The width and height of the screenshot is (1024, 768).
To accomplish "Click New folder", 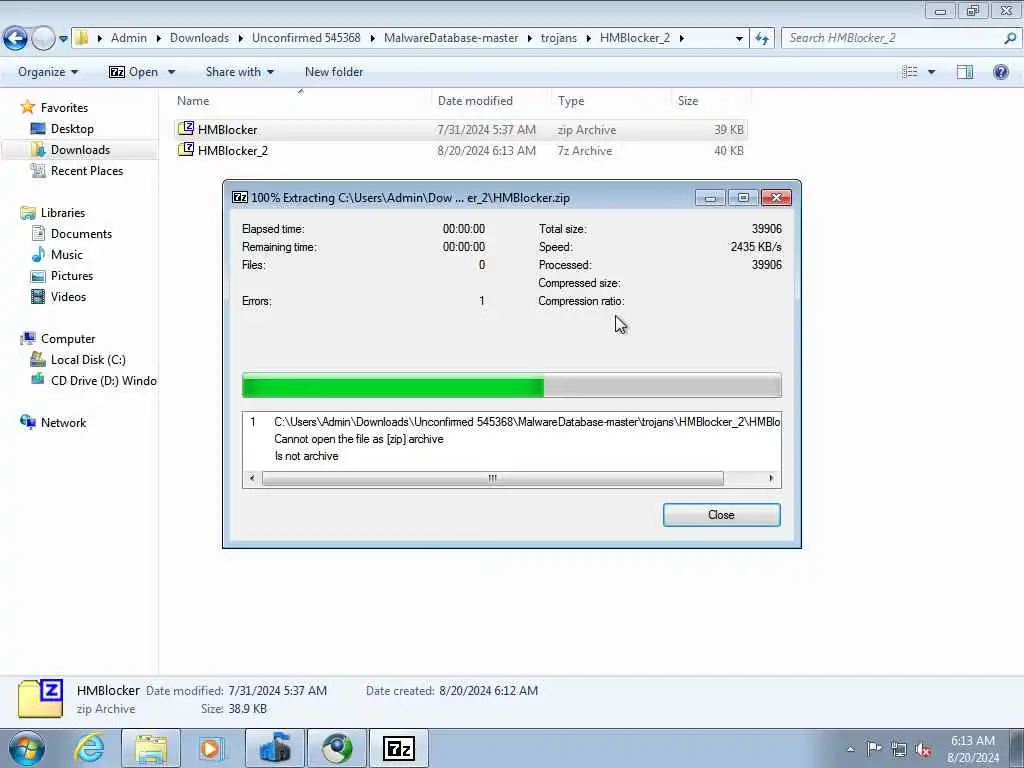I will [334, 72].
